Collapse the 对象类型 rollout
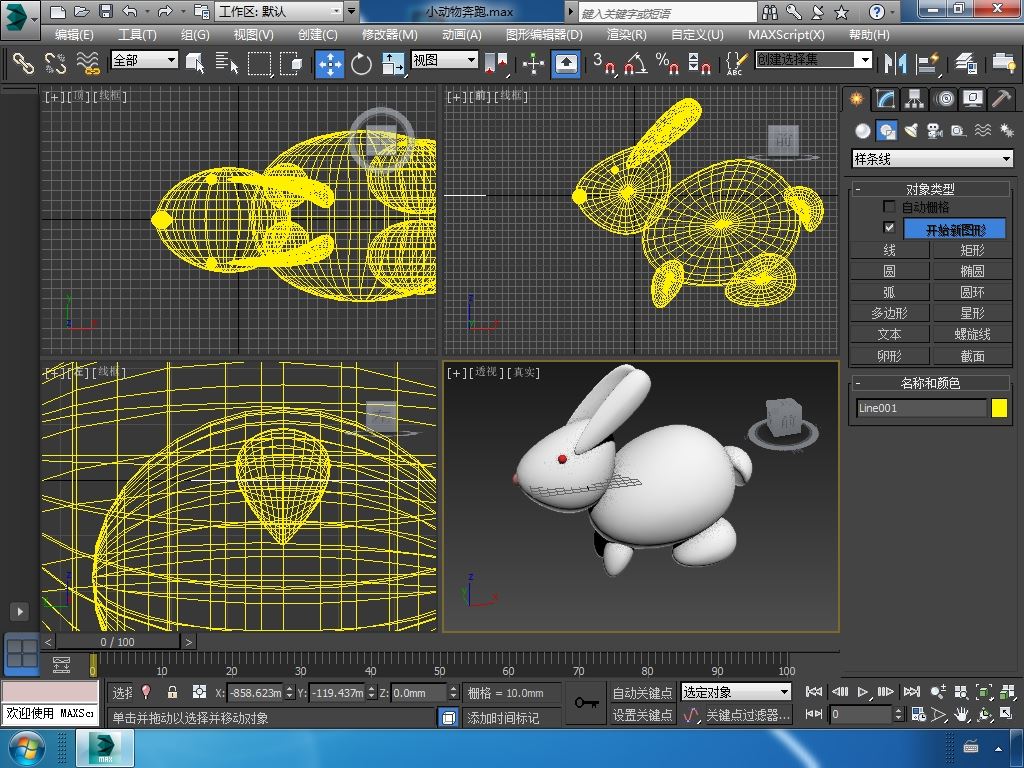Image resolution: width=1024 pixels, height=768 pixels. [x=930, y=189]
